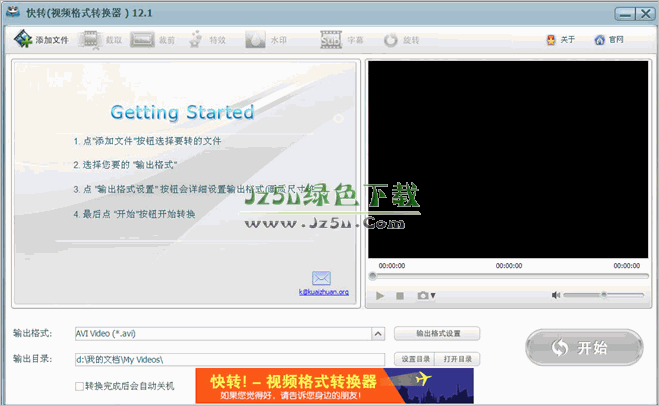Expand the 输出格式 dropdown arrow
659x406 pixels.
[378, 334]
